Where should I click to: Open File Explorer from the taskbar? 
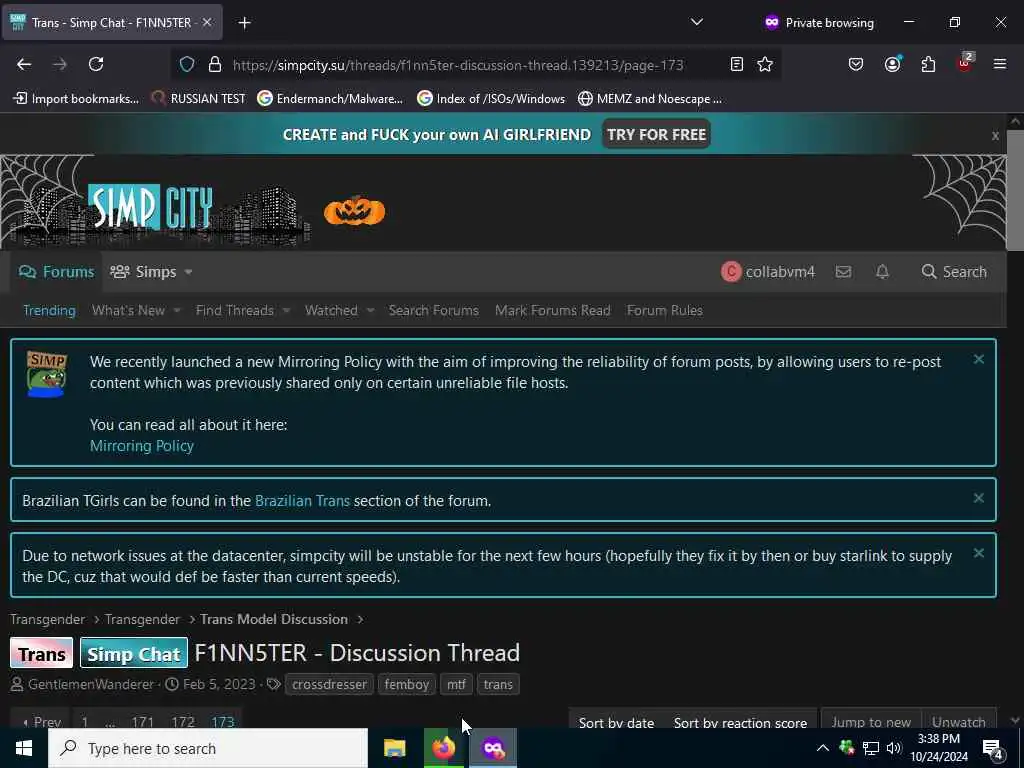coord(394,748)
